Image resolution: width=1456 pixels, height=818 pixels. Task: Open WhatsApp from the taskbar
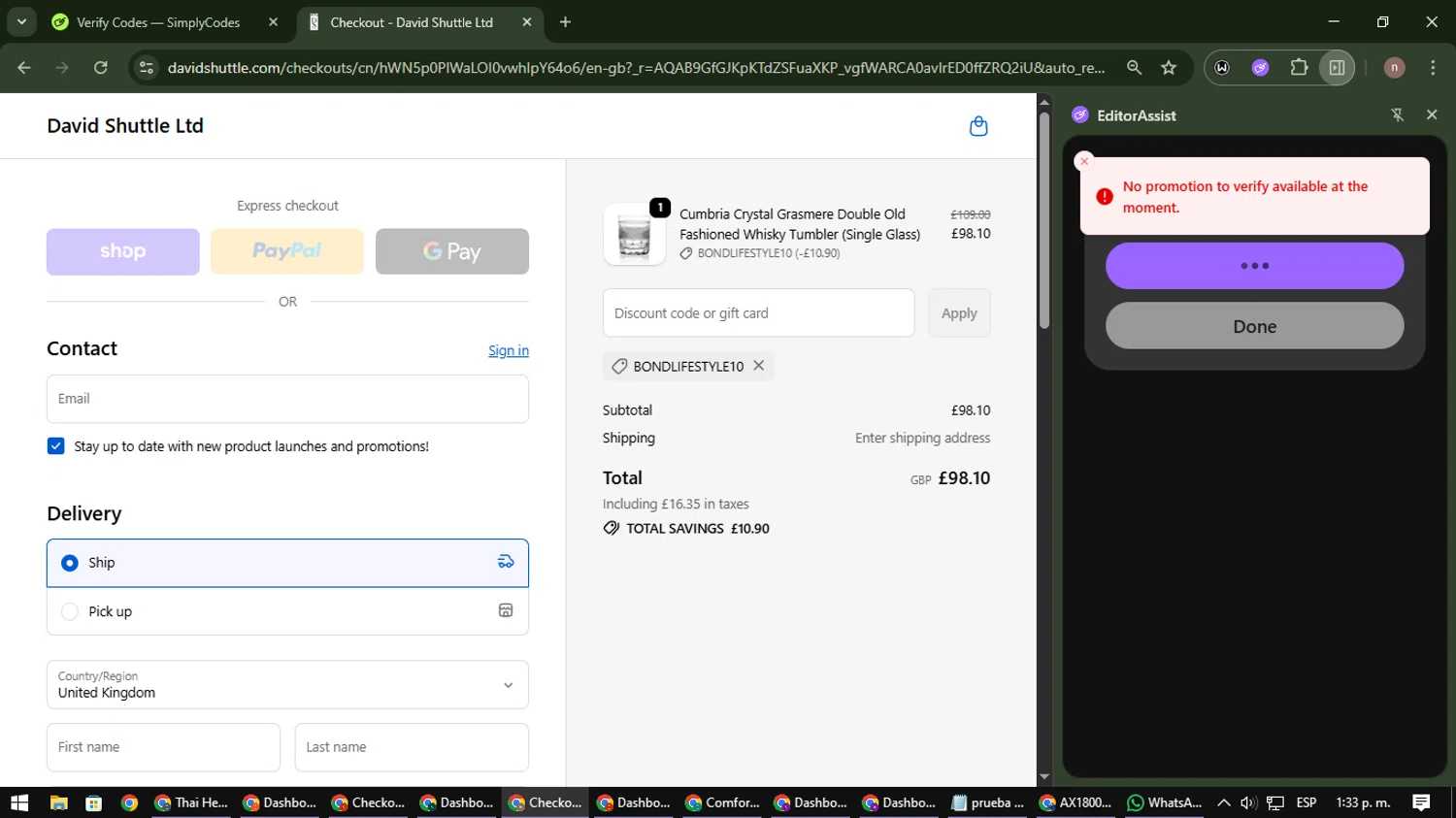click(1165, 802)
